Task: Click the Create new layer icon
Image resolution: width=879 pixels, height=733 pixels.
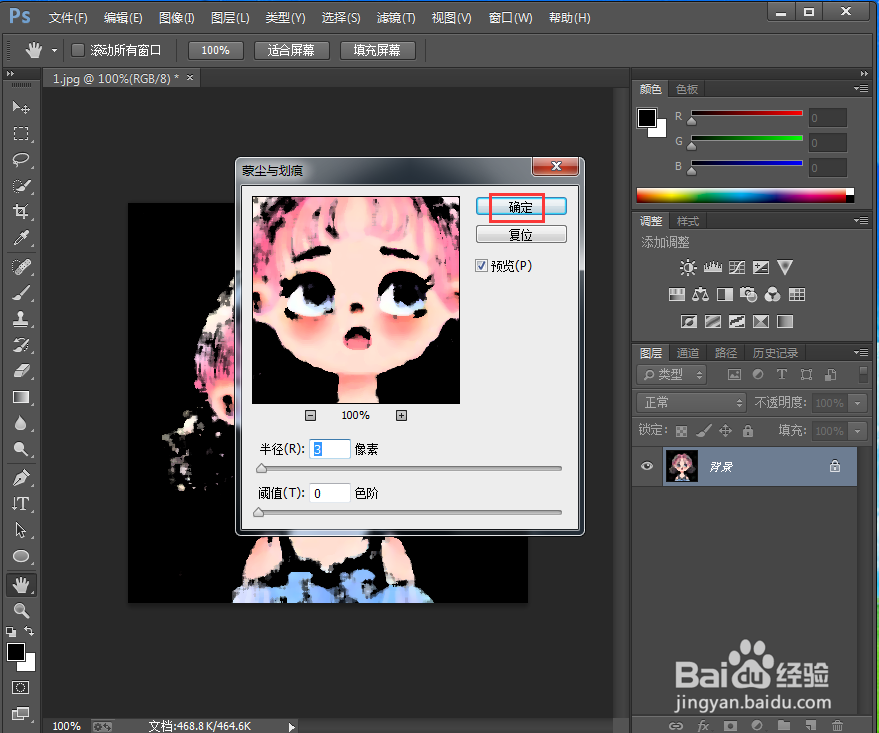Action: (810, 726)
